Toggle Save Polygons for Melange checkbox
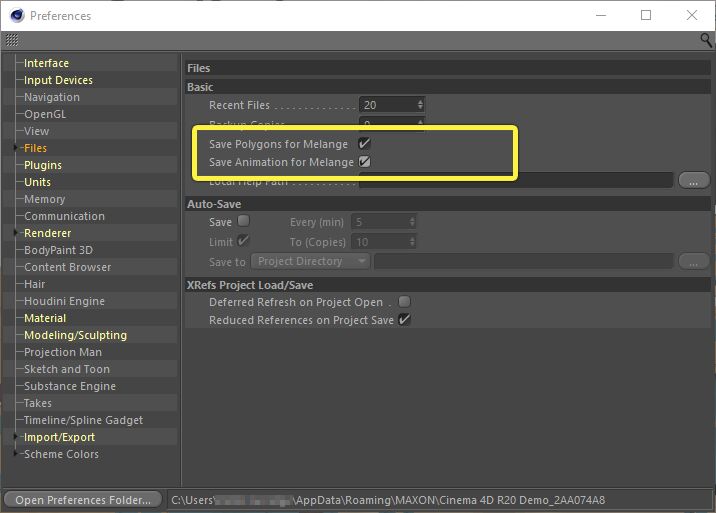Image resolution: width=716 pixels, height=513 pixels. tap(365, 144)
